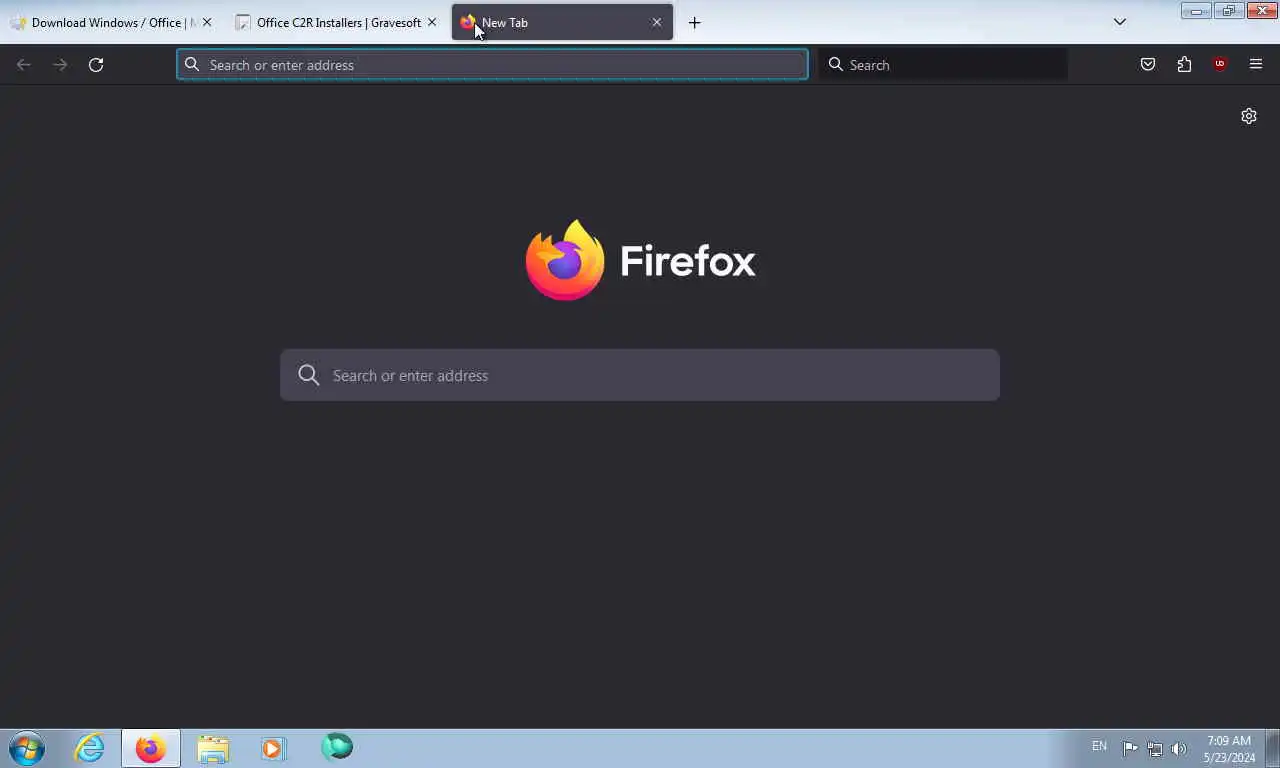Screen dimensions: 1280x768
Task: Click the Show desktop strip
Action: click(1273, 748)
